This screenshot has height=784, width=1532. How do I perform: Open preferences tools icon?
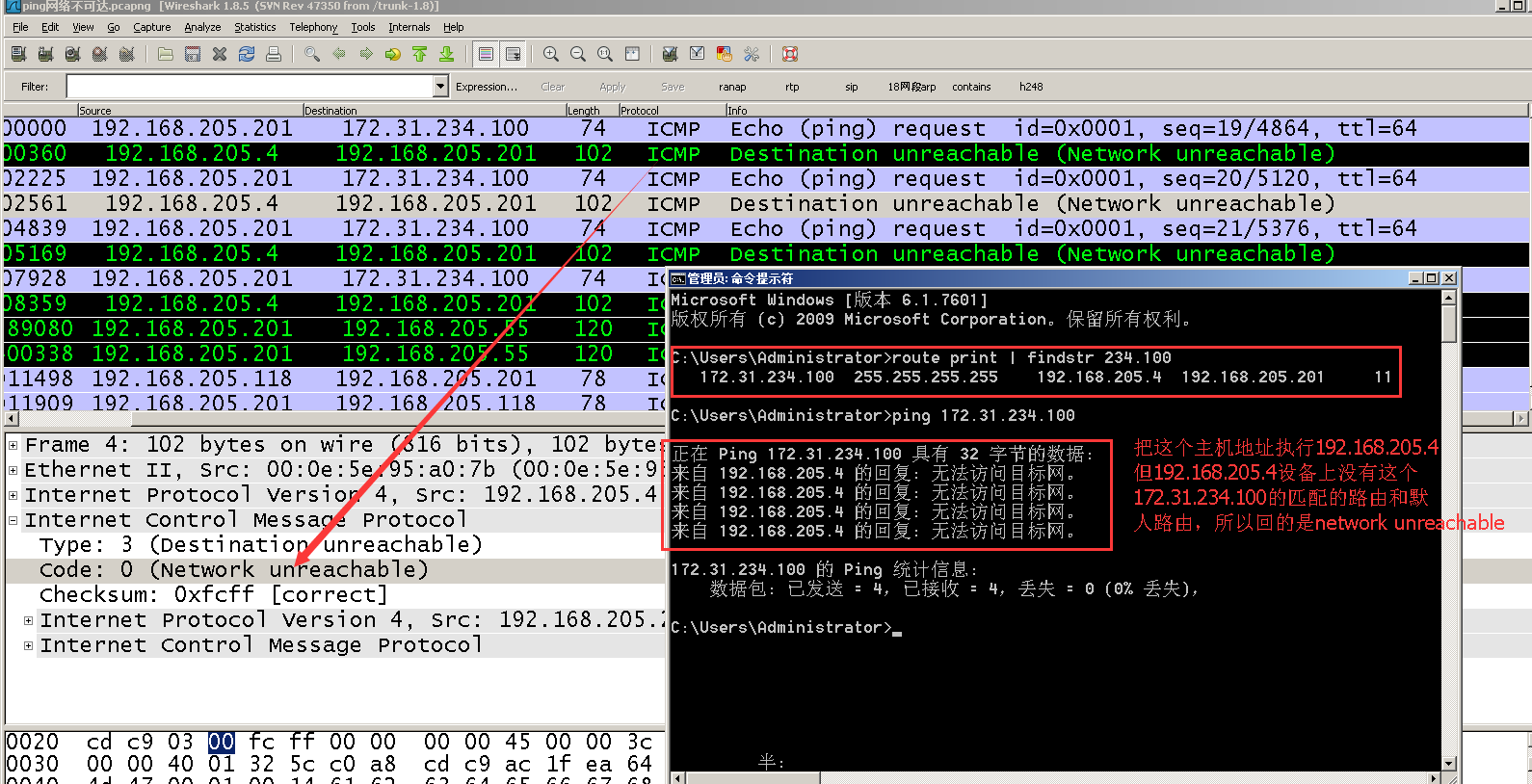[x=752, y=54]
